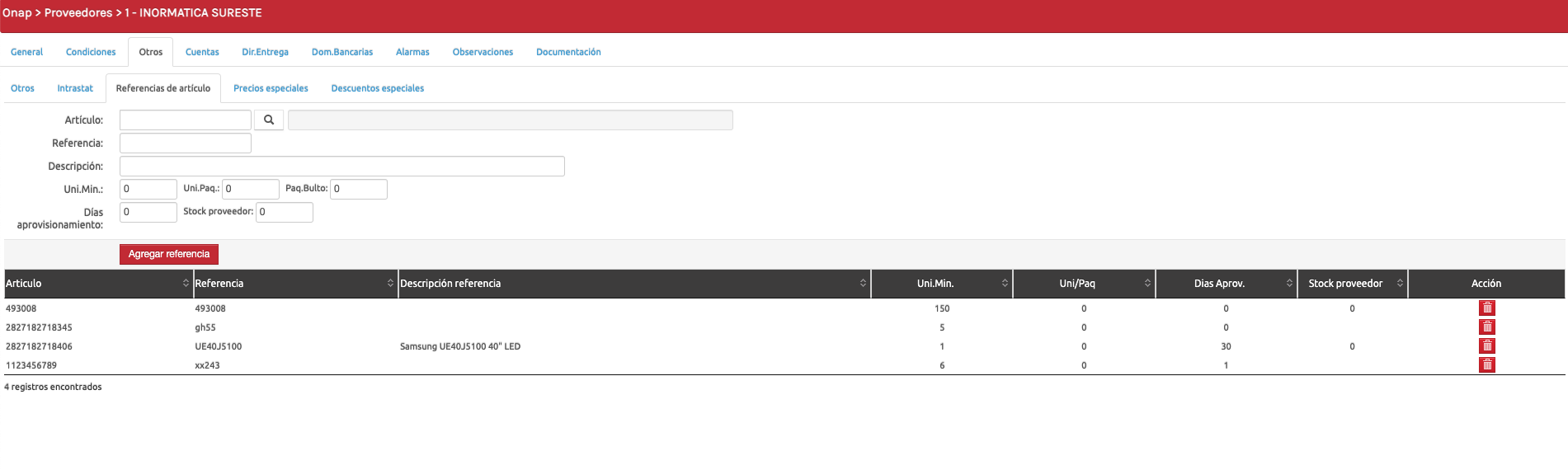The image size is (1568, 470).
Task: Switch to the Condiciones tab
Action: [x=91, y=52]
